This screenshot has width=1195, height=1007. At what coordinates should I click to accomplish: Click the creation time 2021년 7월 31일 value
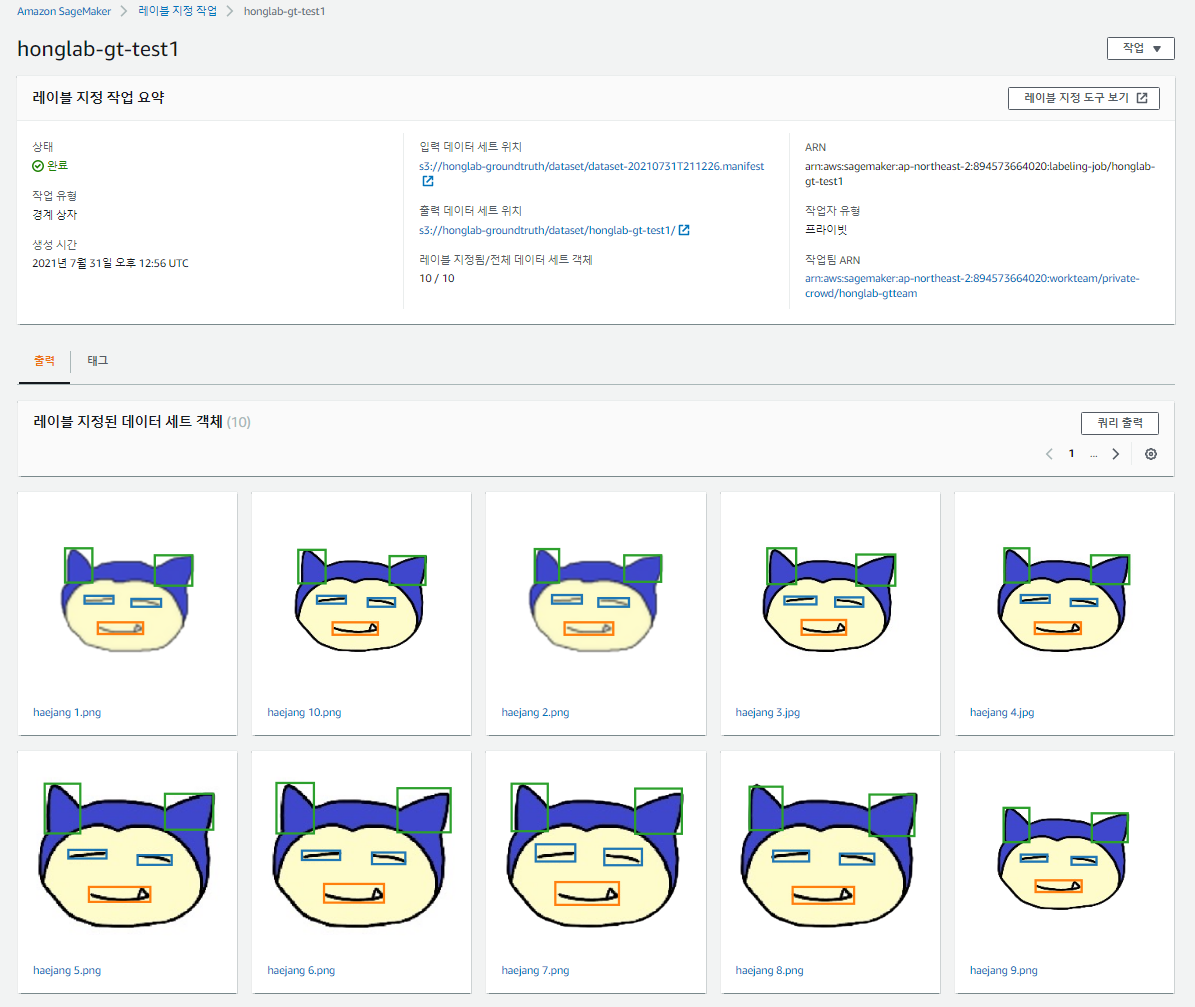point(111,263)
